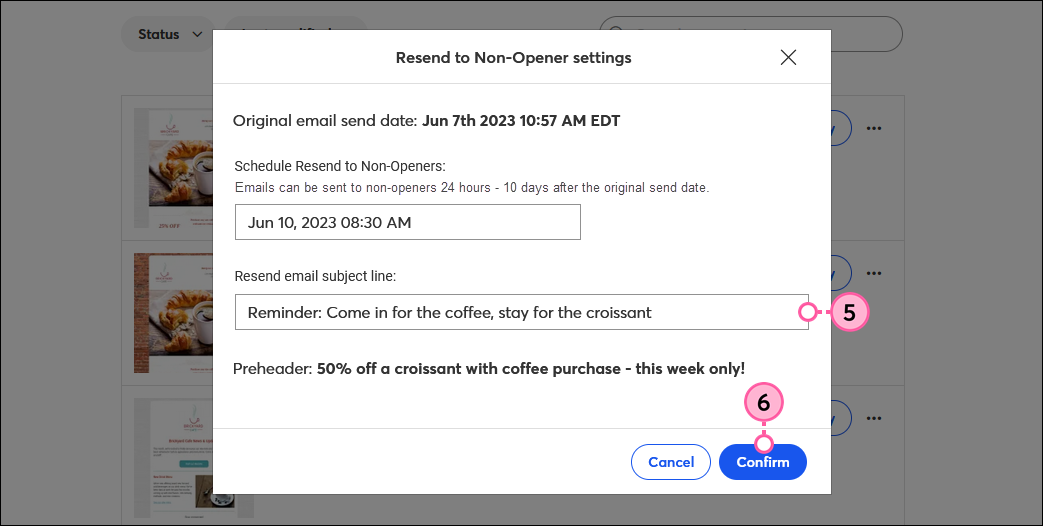Confirm the resend settings
The image size is (1043, 526).
pos(762,462)
